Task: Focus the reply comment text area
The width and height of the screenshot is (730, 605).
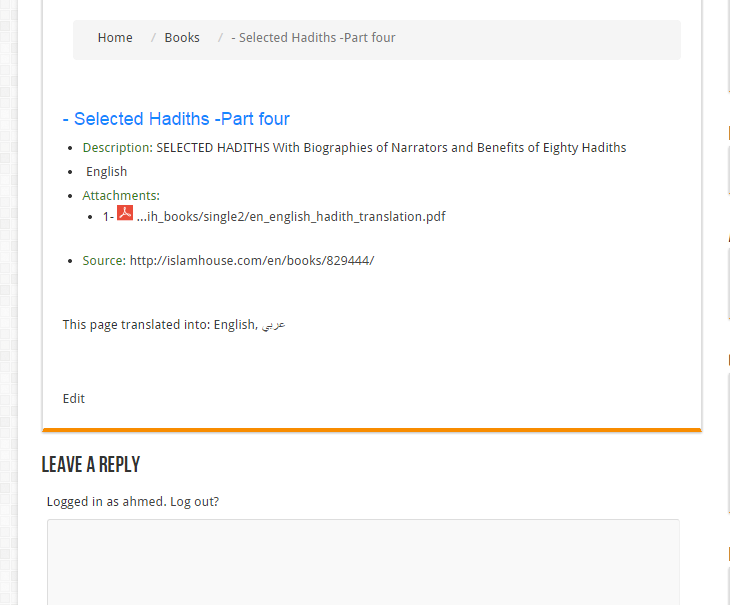Action: point(363,562)
